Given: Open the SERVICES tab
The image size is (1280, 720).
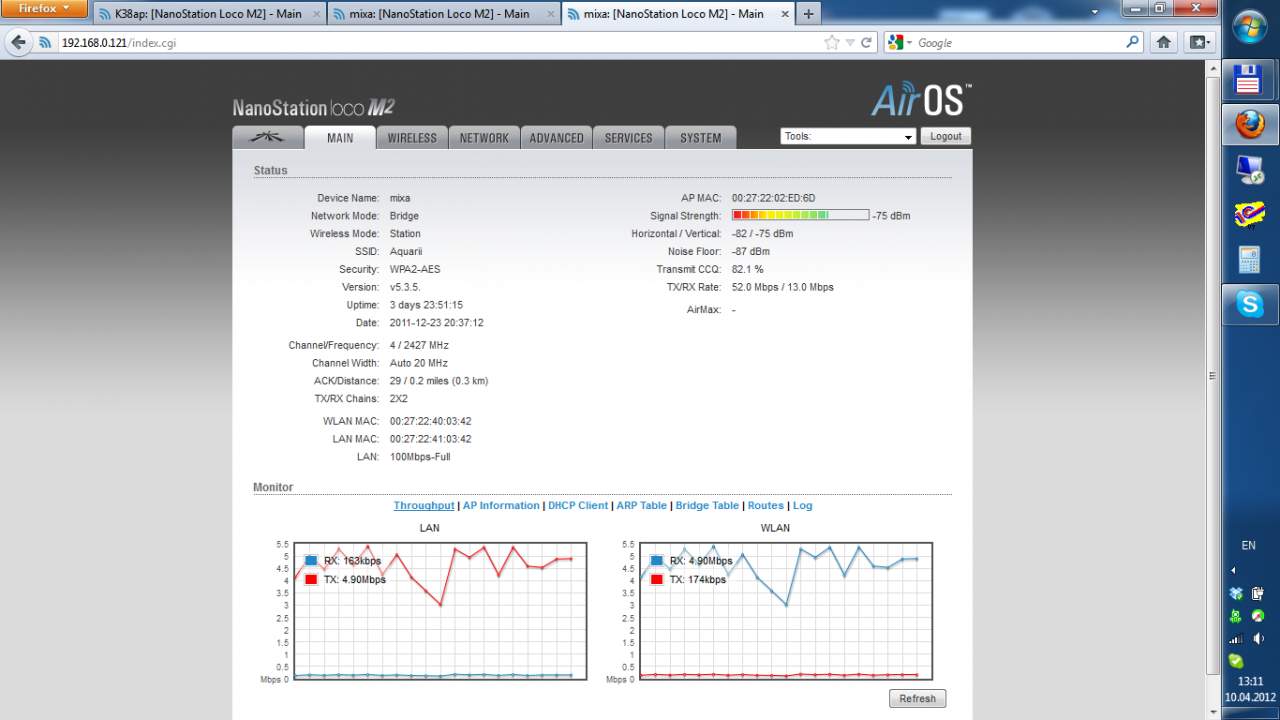Looking at the screenshot, I should coord(628,137).
